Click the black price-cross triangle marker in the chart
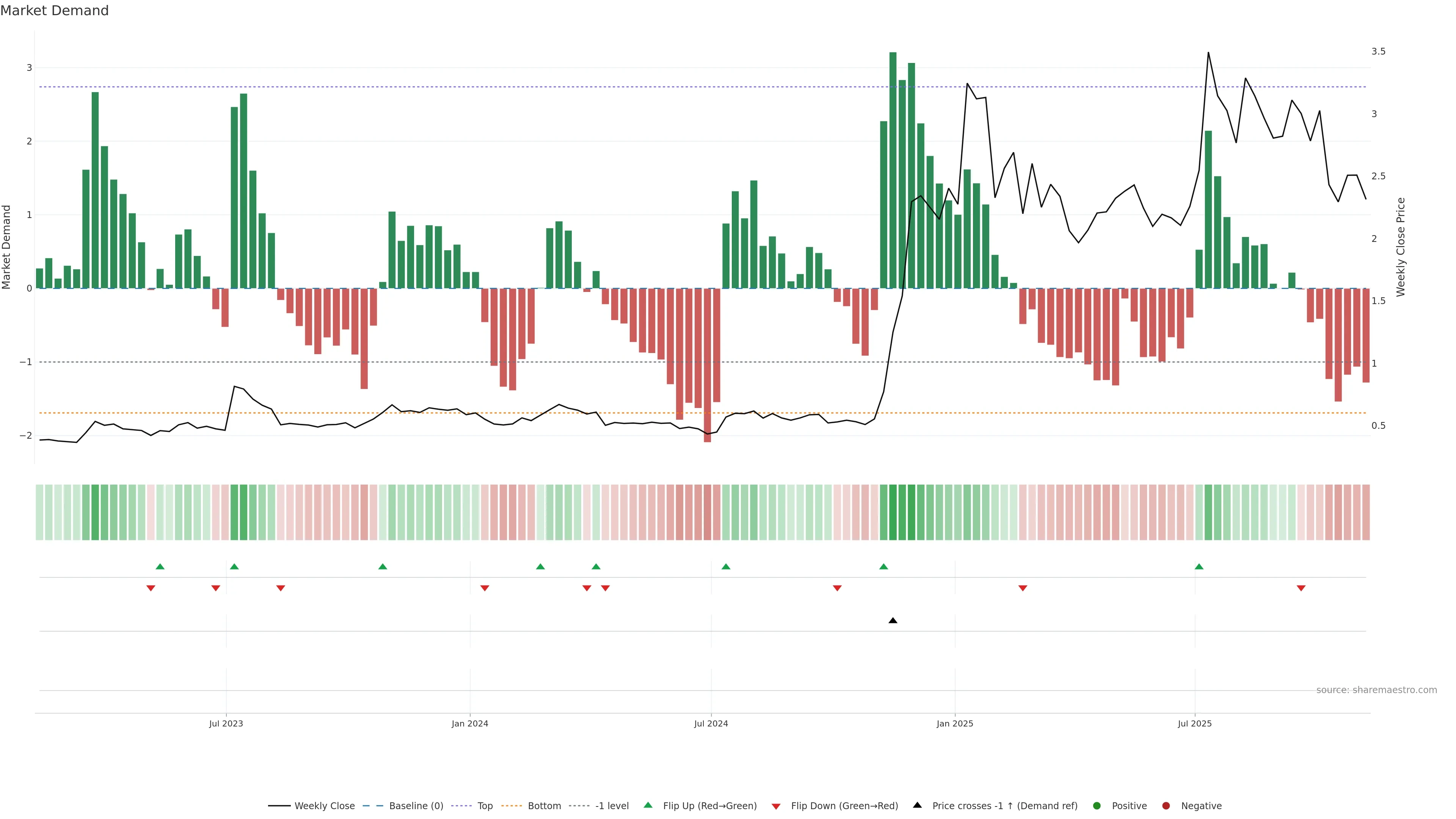Screen dimensions: 1456x819 893,621
